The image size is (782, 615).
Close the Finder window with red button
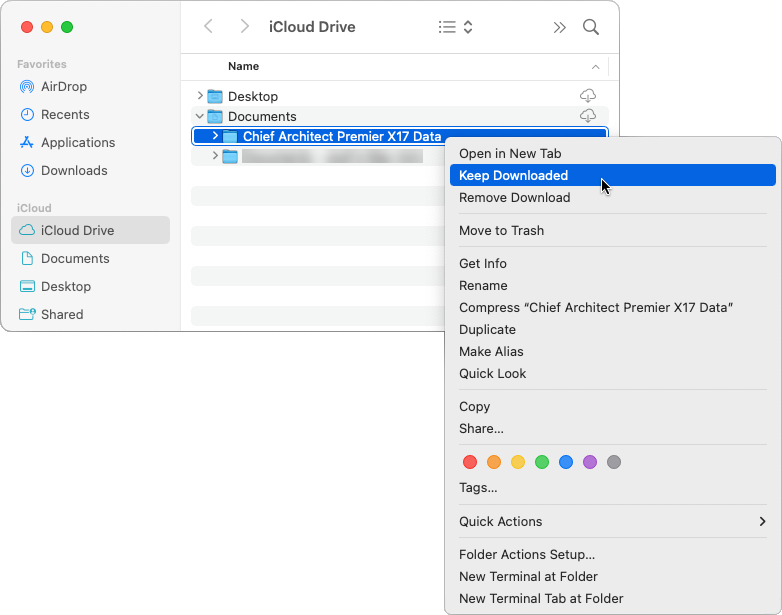(27, 27)
